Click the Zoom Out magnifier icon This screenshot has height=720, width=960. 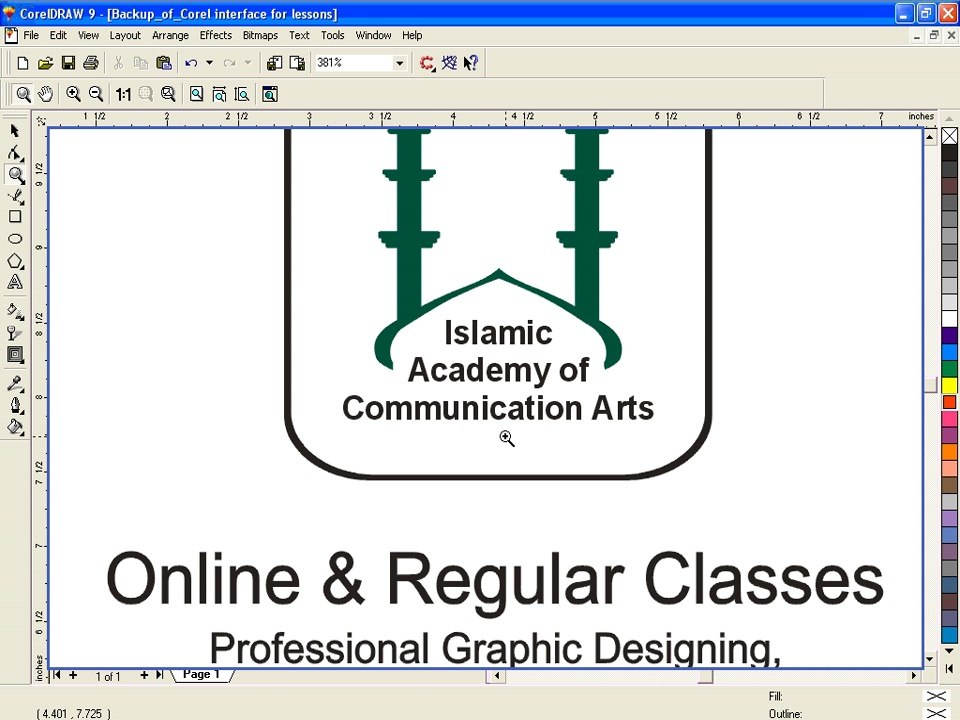(96, 94)
